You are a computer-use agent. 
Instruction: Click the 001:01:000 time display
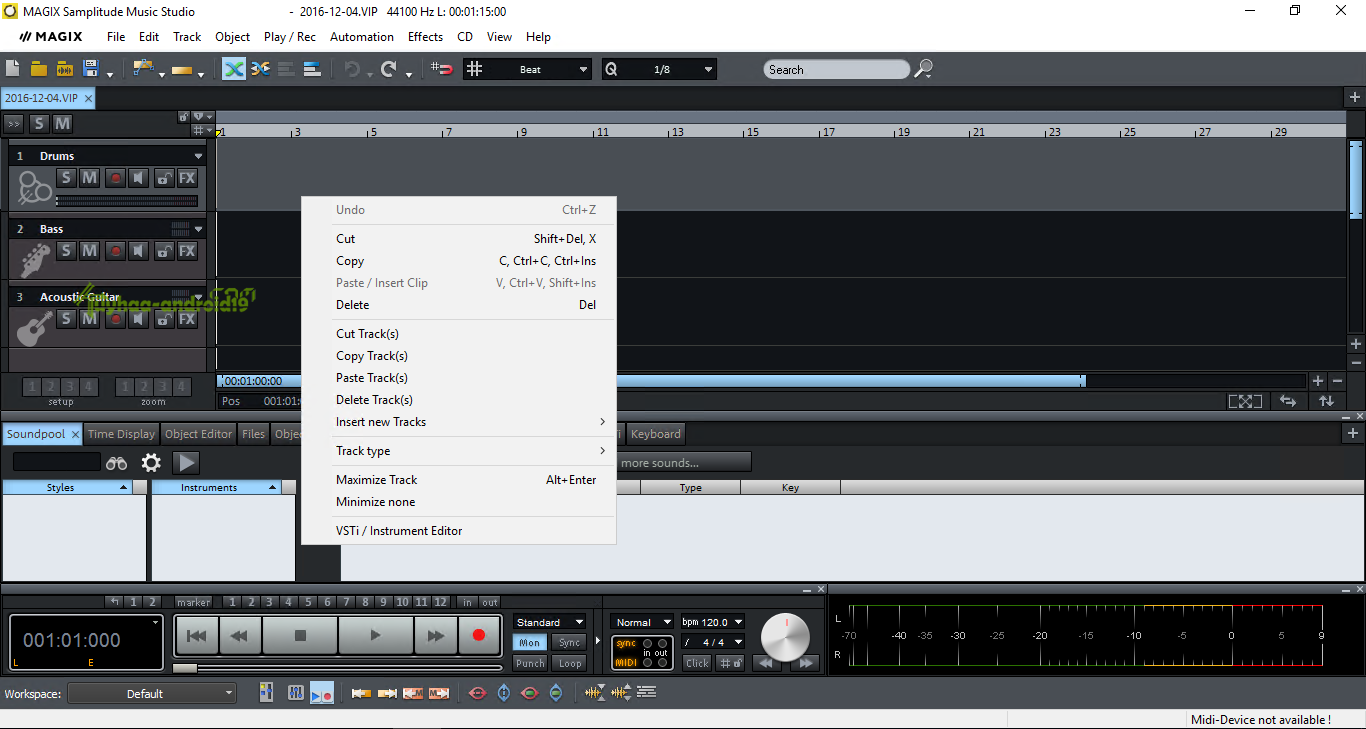tap(86, 642)
